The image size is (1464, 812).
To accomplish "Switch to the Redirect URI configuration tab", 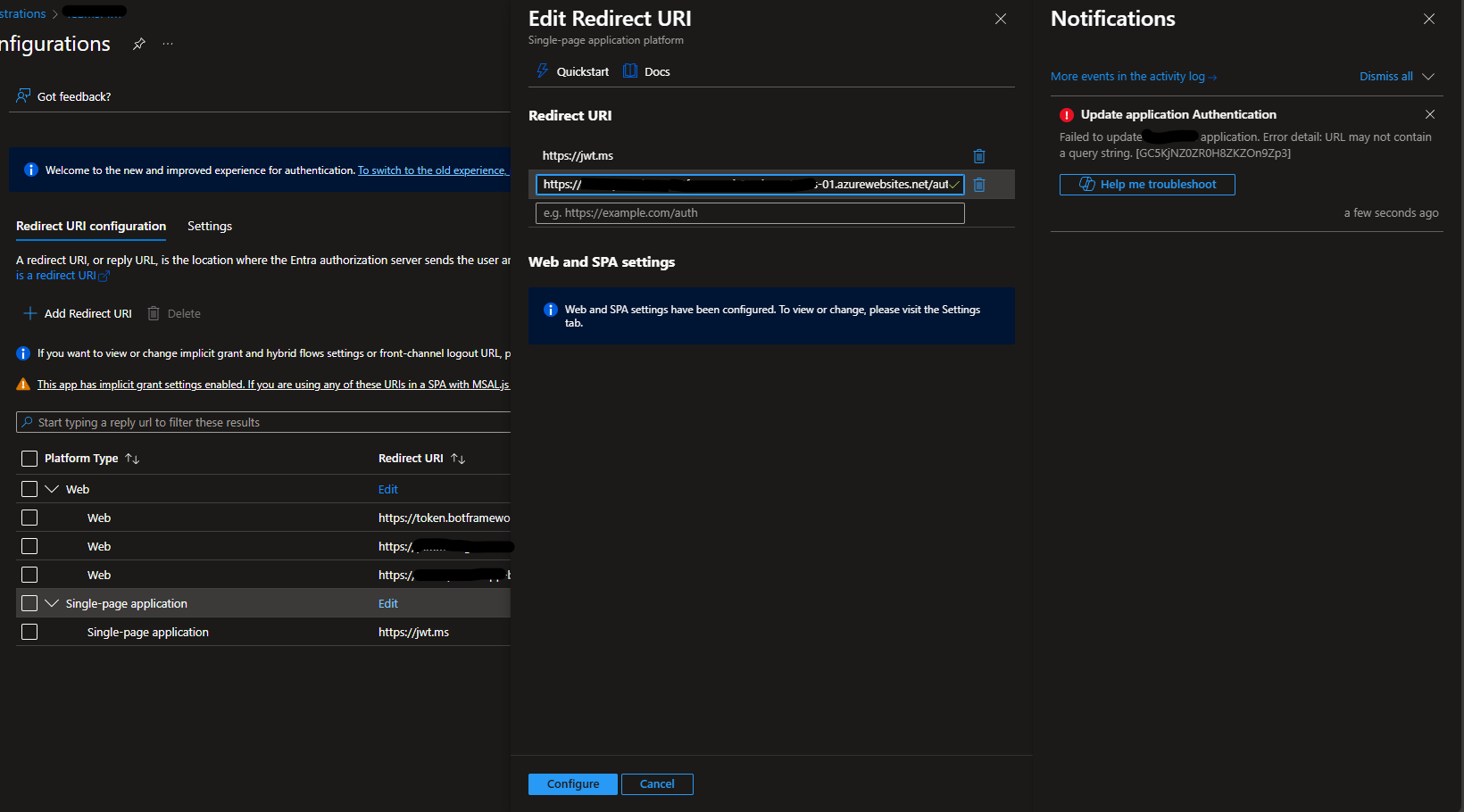I will click(x=91, y=227).
